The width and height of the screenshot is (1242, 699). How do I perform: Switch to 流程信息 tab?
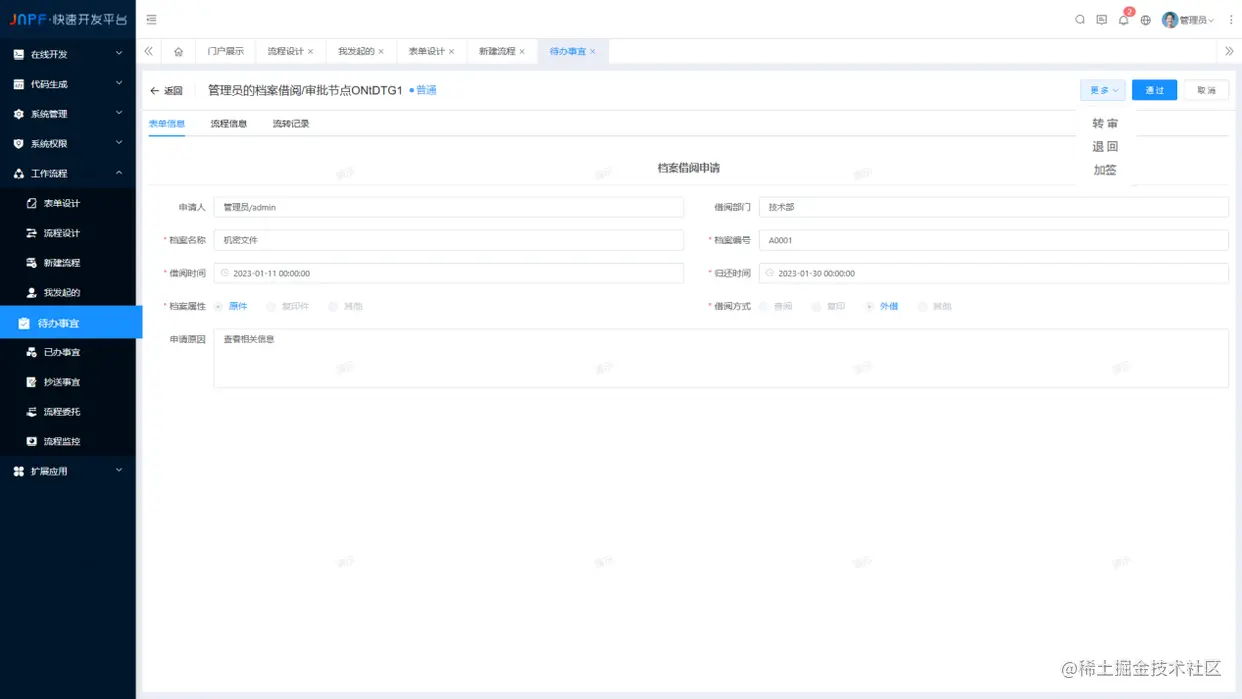[x=229, y=124]
